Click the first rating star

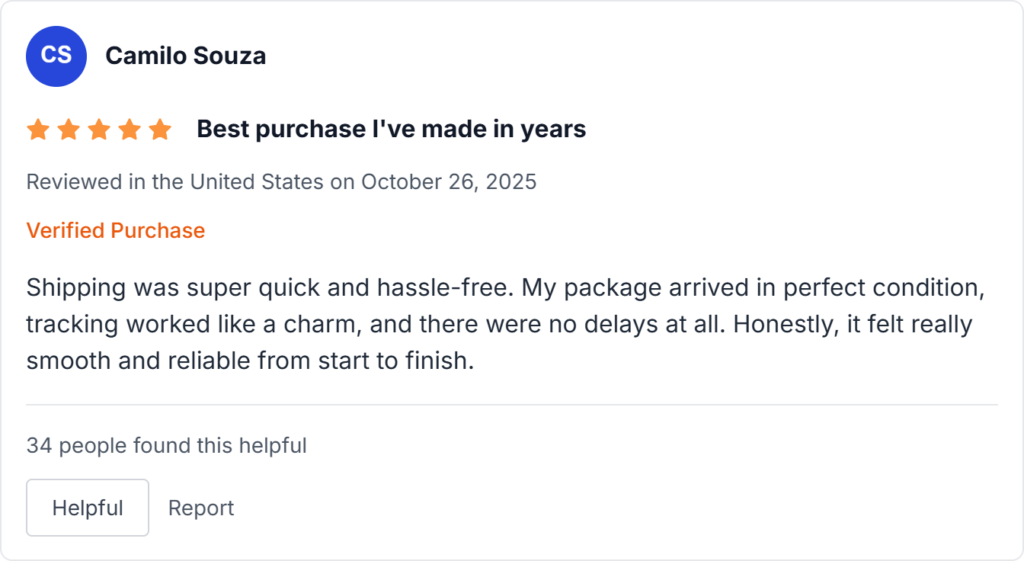[38, 129]
